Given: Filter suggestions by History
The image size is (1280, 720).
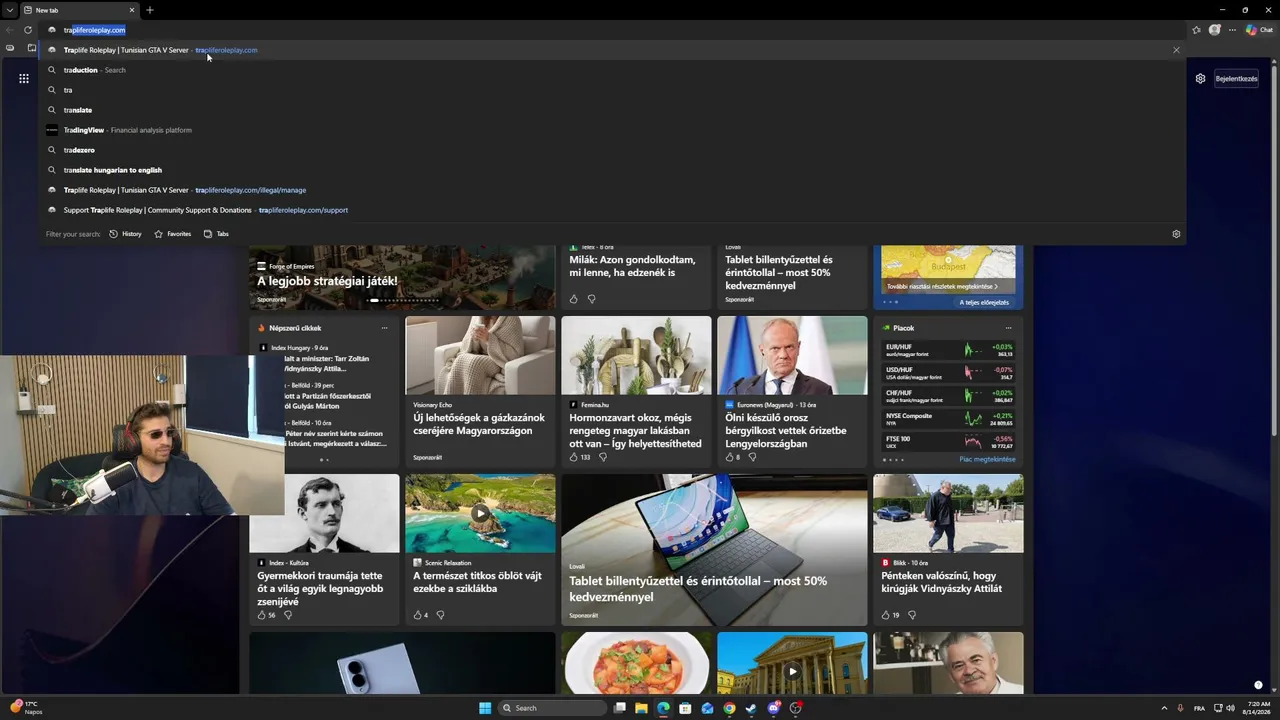Looking at the screenshot, I should click(125, 234).
